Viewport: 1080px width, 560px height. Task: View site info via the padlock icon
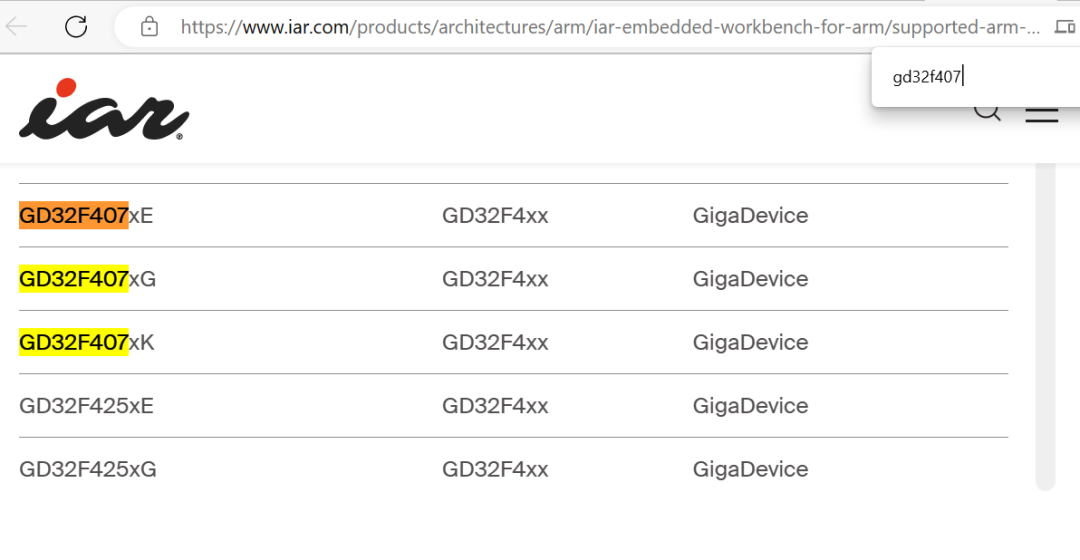(x=149, y=27)
